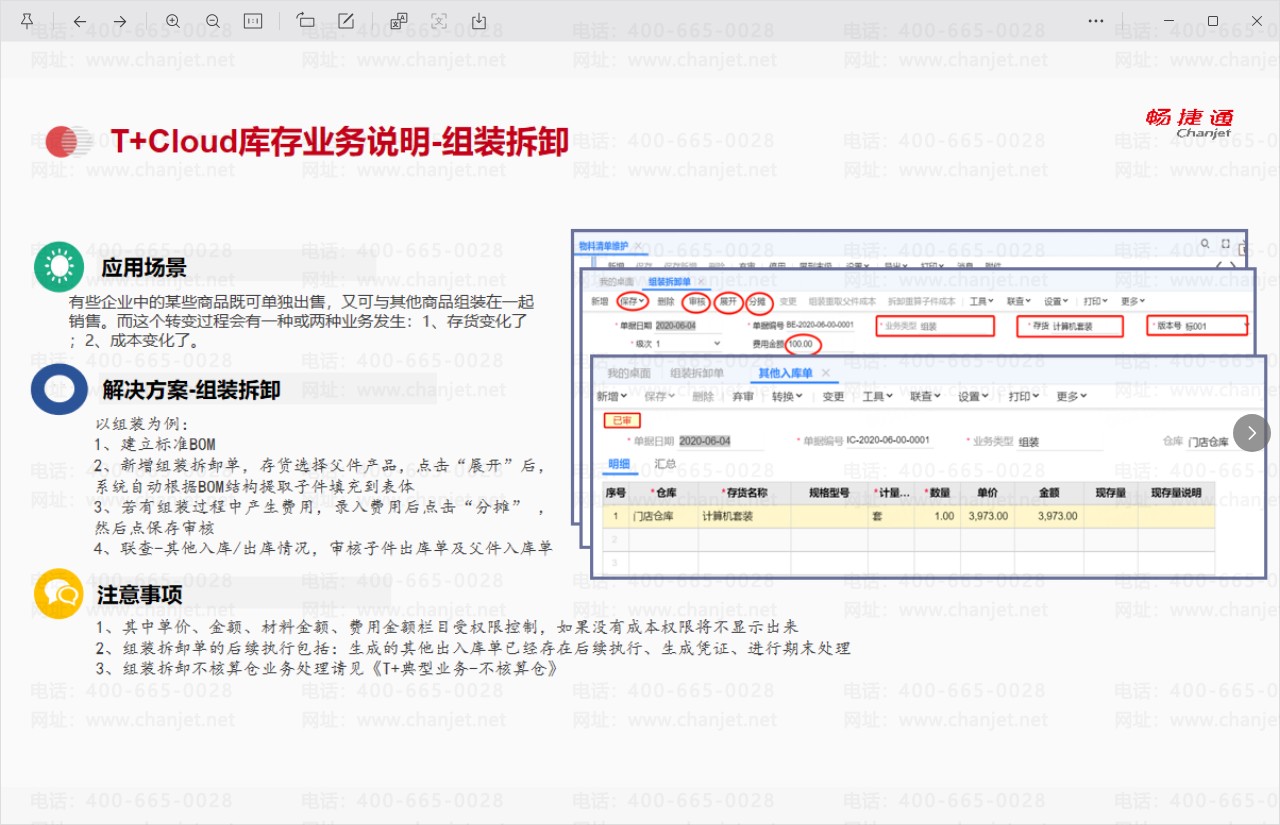Click the "规格型号" column header
The width and height of the screenshot is (1280, 825).
tap(830, 493)
